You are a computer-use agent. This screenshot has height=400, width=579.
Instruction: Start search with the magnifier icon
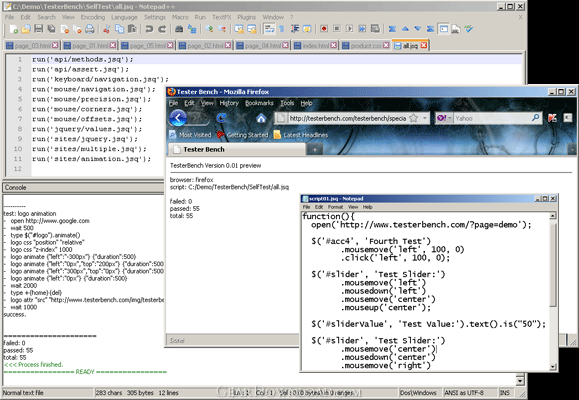pyautogui.click(x=535, y=118)
